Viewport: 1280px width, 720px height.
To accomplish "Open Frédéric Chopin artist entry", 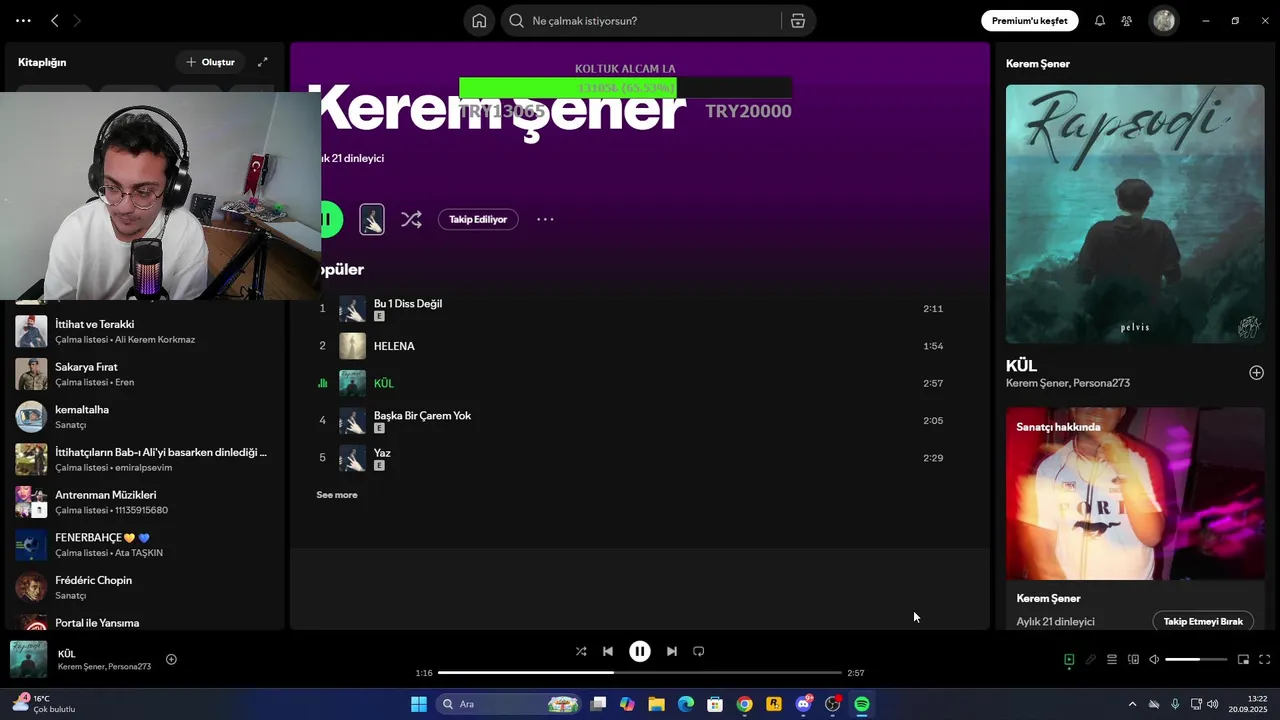I will tap(145, 587).
